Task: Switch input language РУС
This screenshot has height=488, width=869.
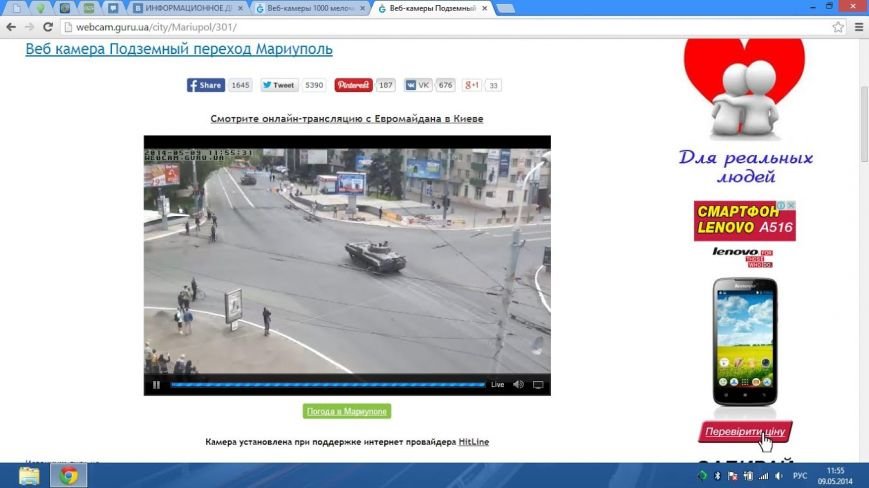Action: 800,476
